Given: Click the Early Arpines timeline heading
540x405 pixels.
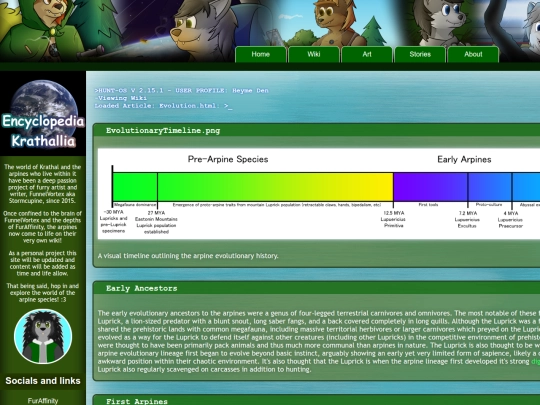Looking at the screenshot, I should click(464, 159).
